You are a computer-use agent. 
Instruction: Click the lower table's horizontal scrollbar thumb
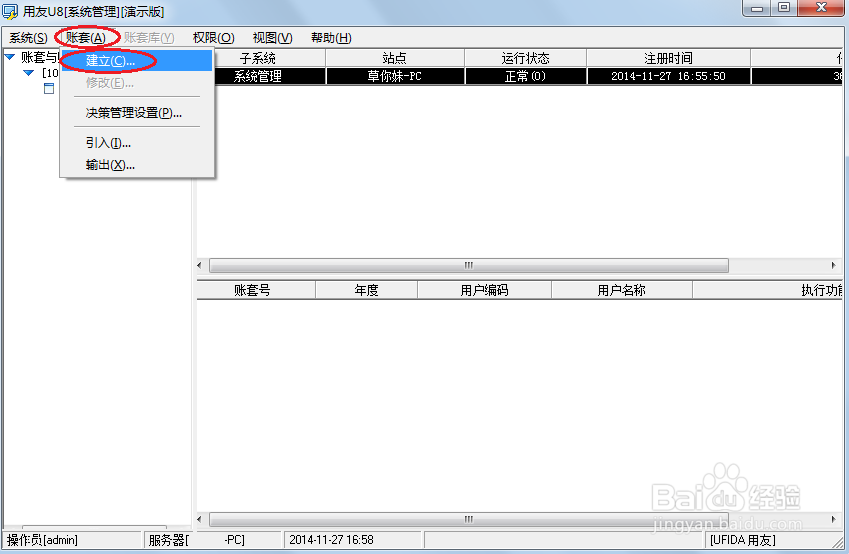coord(469,519)
